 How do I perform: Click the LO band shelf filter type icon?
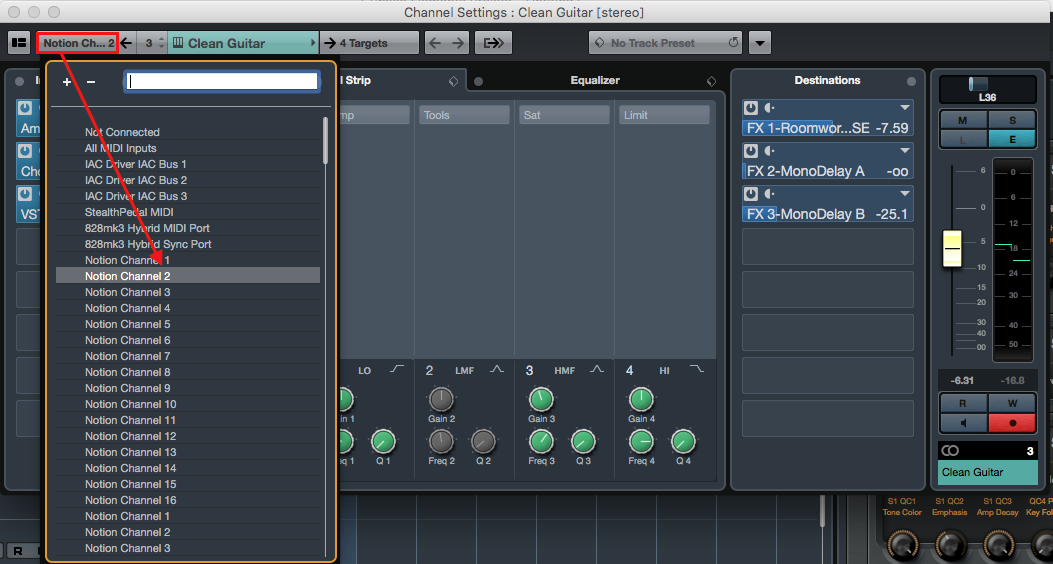pos(398,369)
